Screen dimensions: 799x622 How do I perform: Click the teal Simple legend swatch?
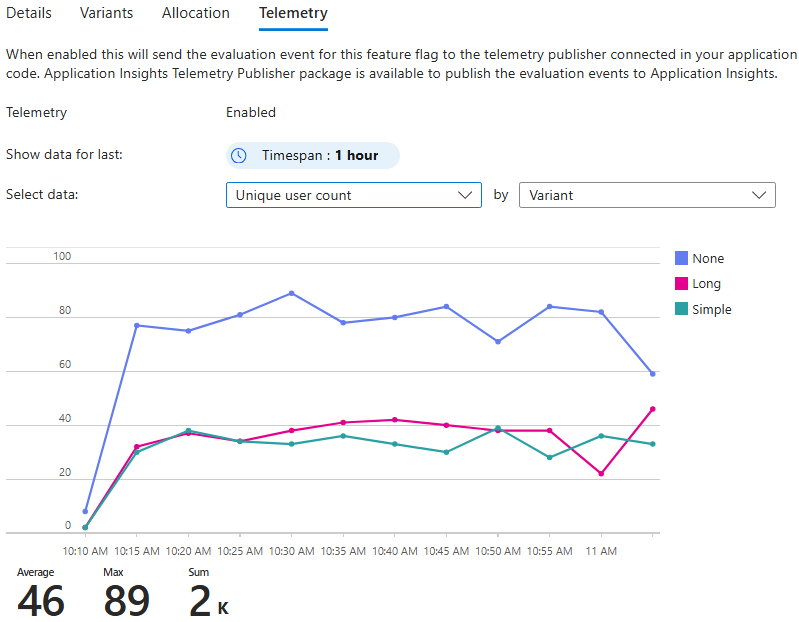coord(682,310)
